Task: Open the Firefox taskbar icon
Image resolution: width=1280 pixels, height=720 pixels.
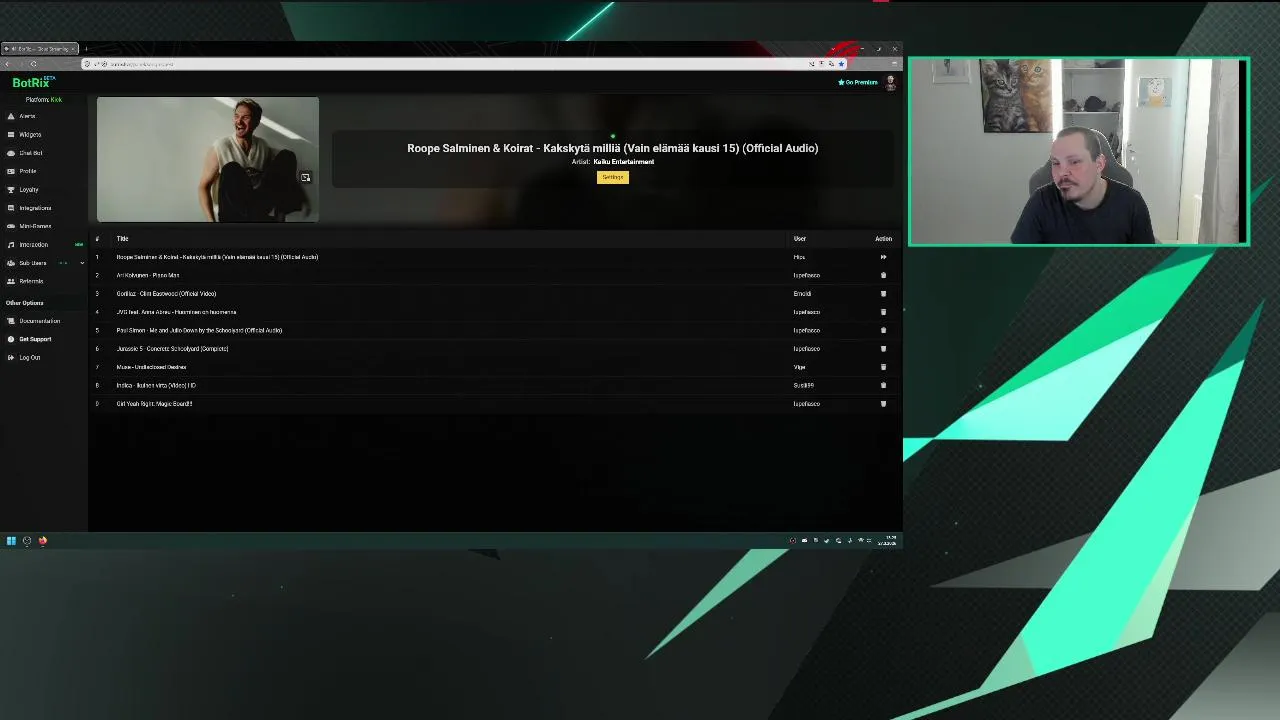Action: pos(43,541)
